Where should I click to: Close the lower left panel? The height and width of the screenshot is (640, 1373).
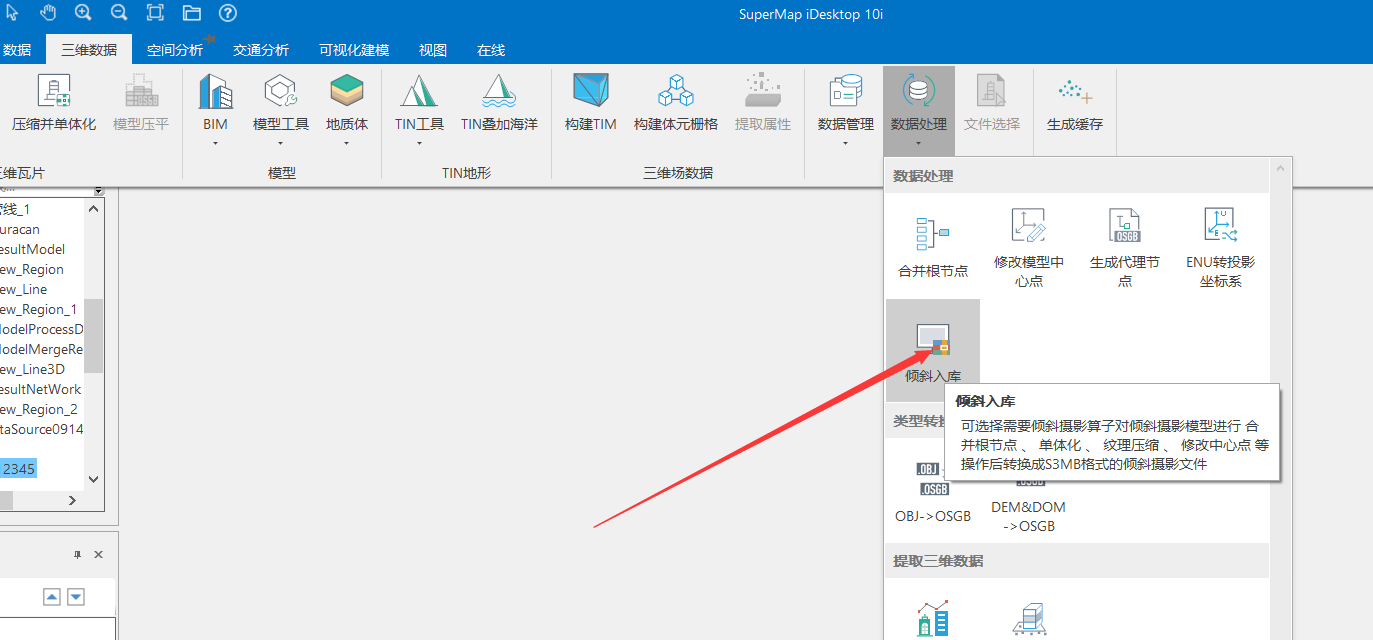pos(98,554)
